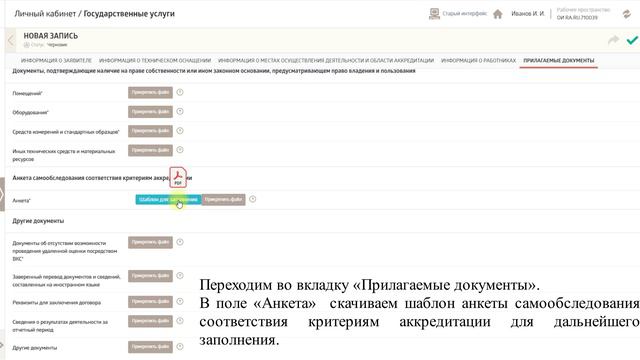Attach file for Средств измерений и стандартных образцов
This screenshot has width=640, height=360.
(x=150, y=131)
